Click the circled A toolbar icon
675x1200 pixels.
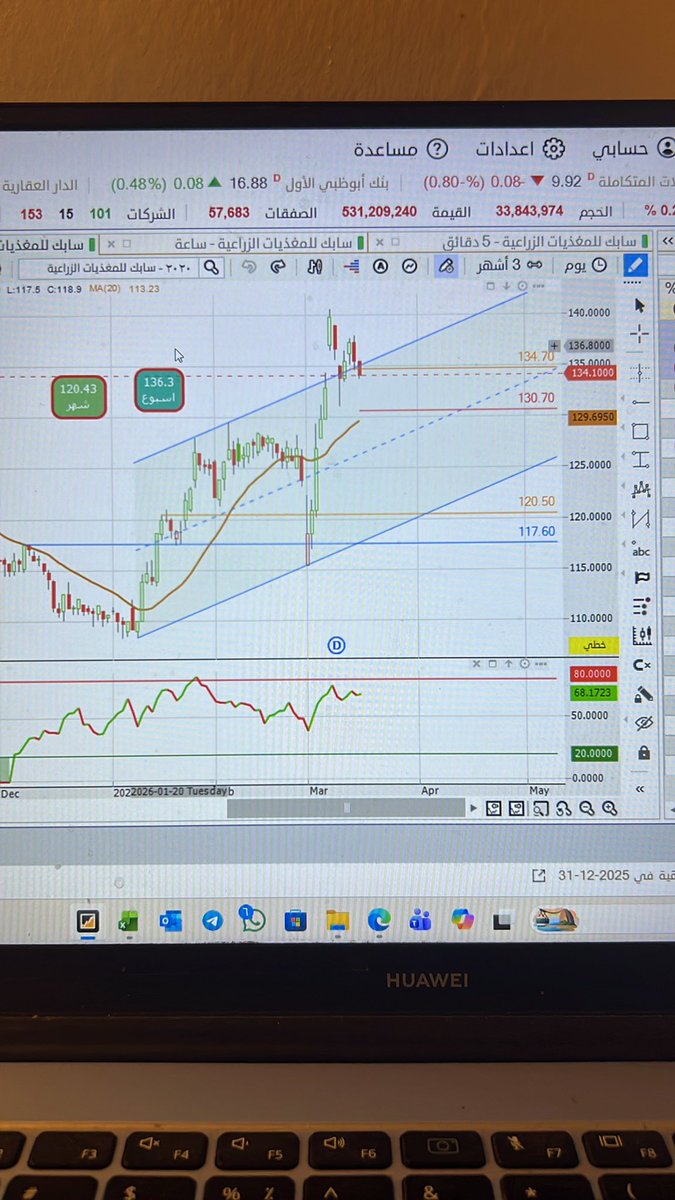pyautogui.click(x=380, y=266)
